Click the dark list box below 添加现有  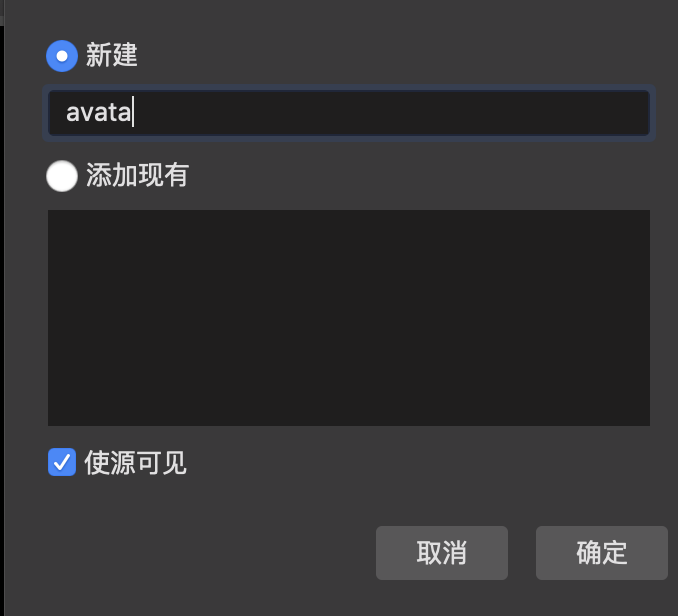point(349,318)
